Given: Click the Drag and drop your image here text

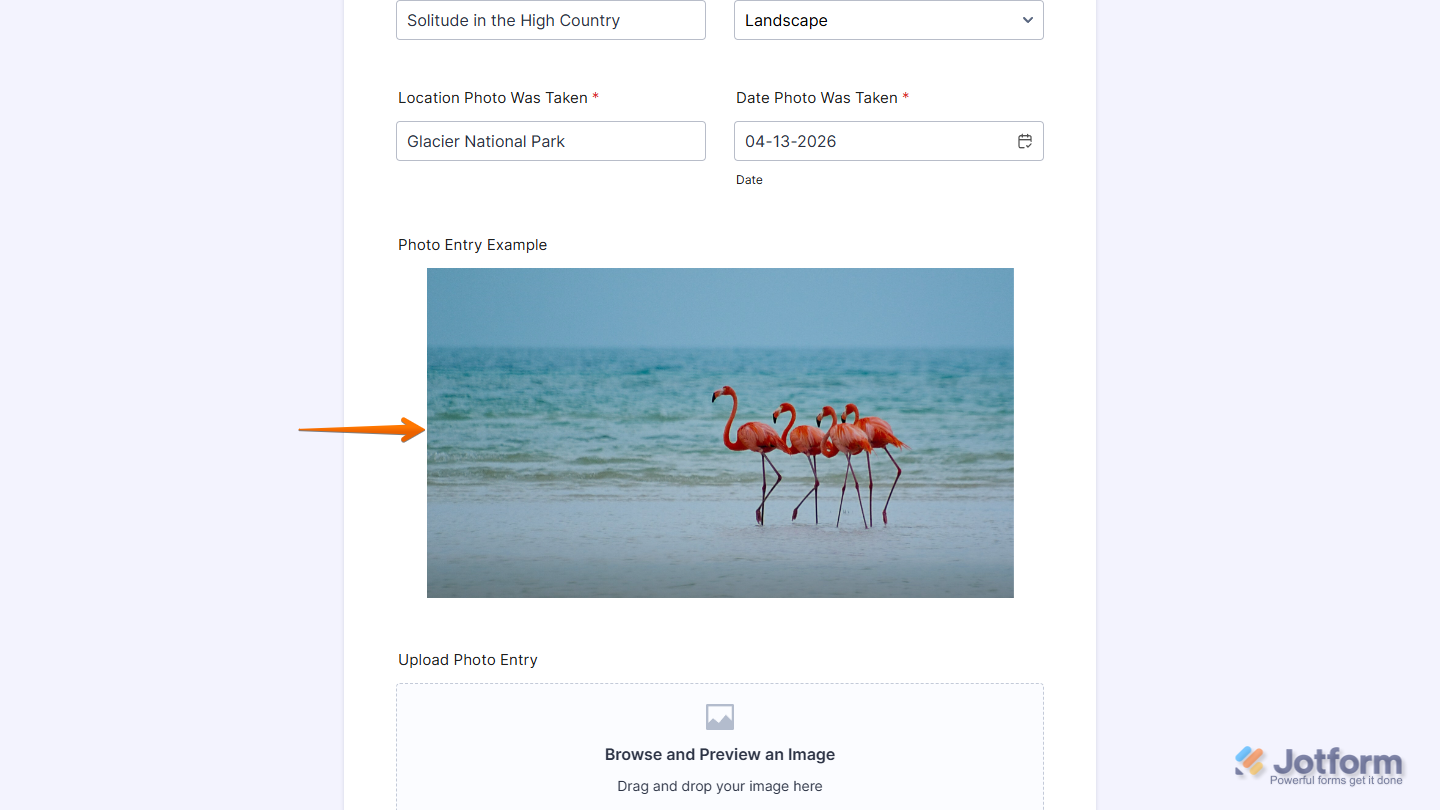Looking at the screenshot, I should 719,786.
